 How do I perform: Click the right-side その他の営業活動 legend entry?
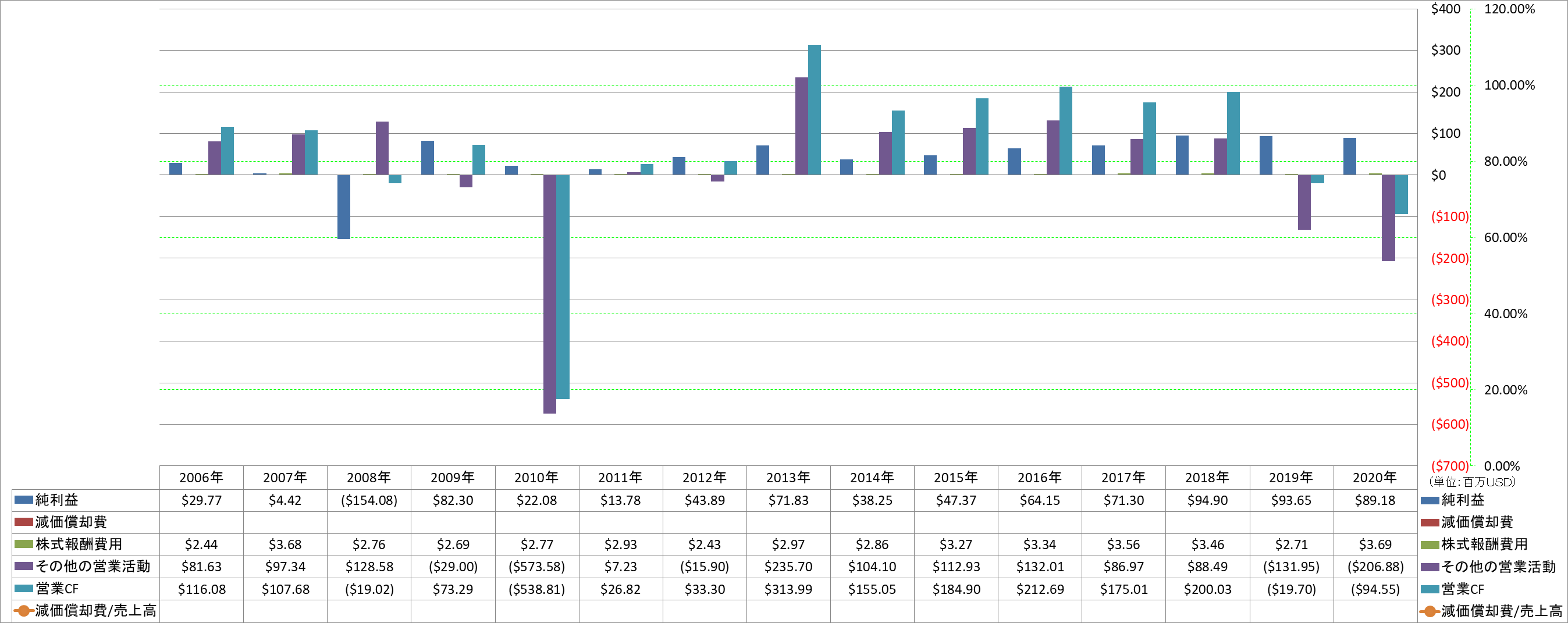pyautogui.click(x=1488, y=567)
